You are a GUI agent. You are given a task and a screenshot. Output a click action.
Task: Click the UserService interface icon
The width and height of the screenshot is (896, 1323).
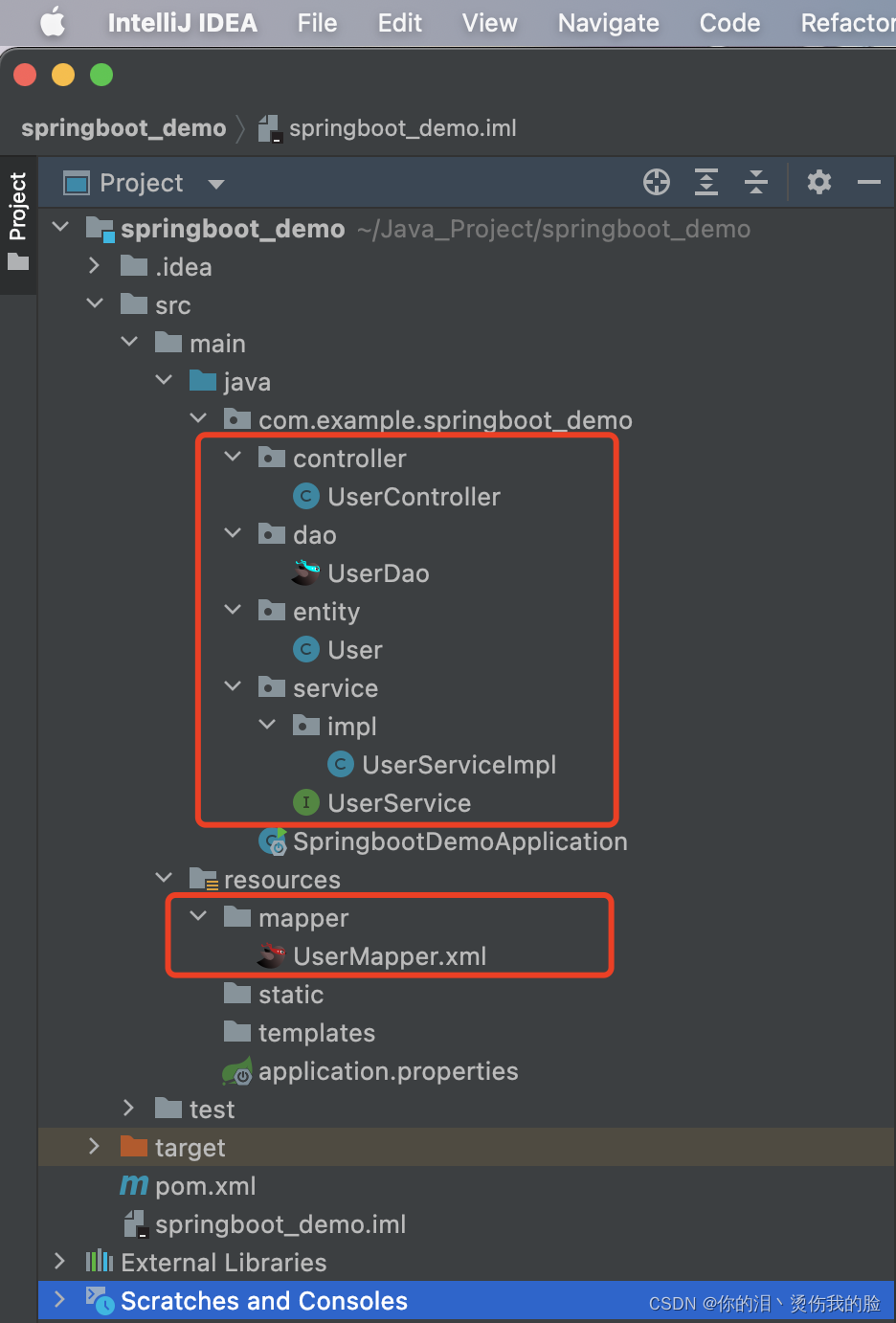pos(305,802)
